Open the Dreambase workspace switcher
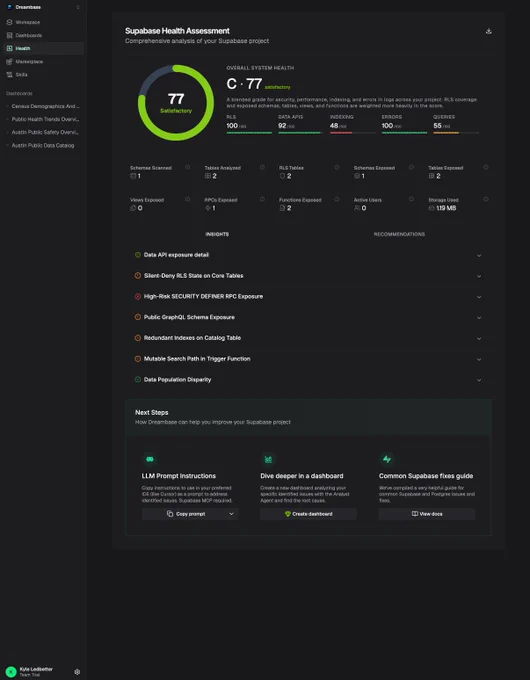Viewport: 530px width, 680px height. point(43,7)
